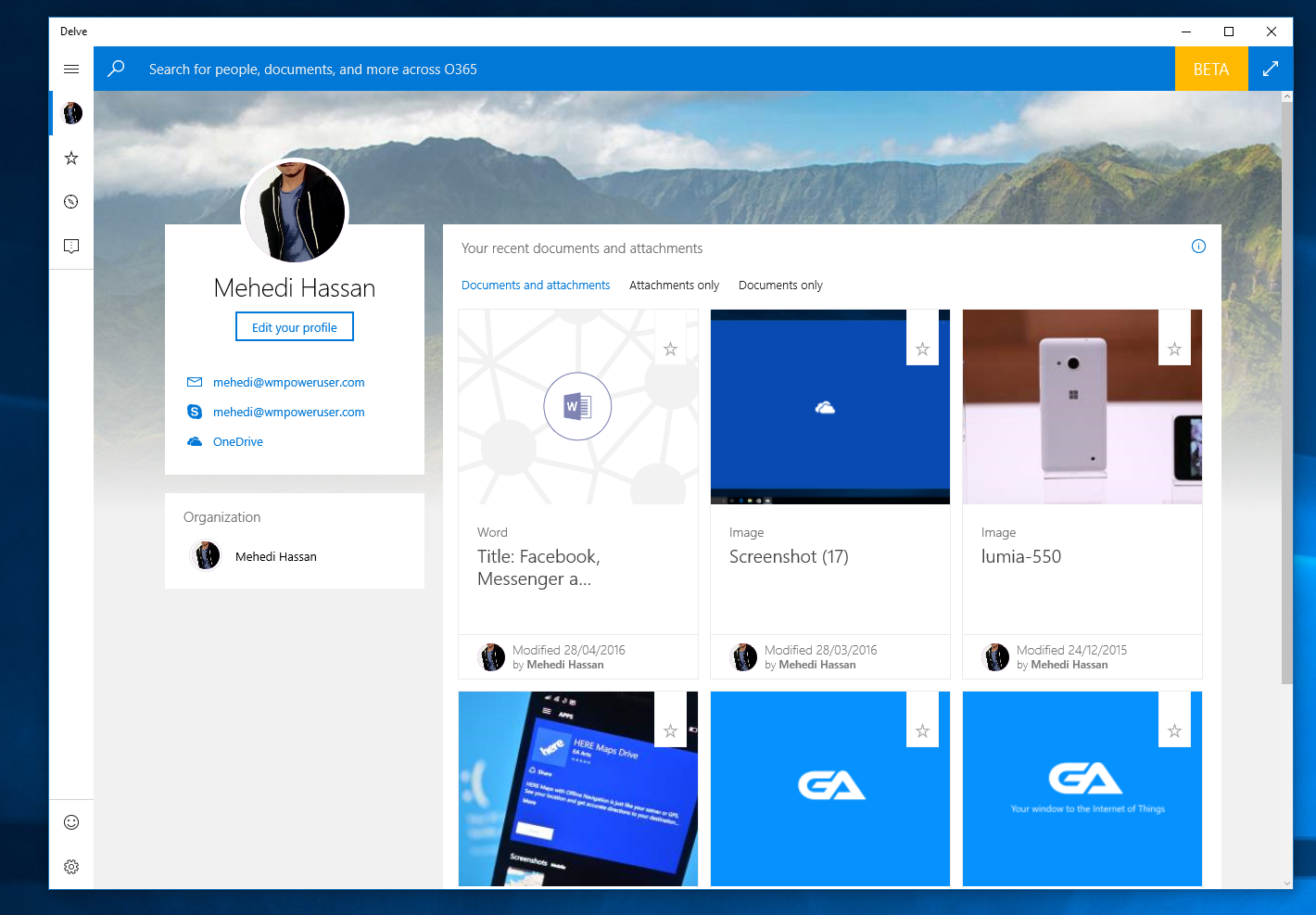Viewport: 1316px width, 915px height.
Task: Select Documents only filter
Action: 780,286
